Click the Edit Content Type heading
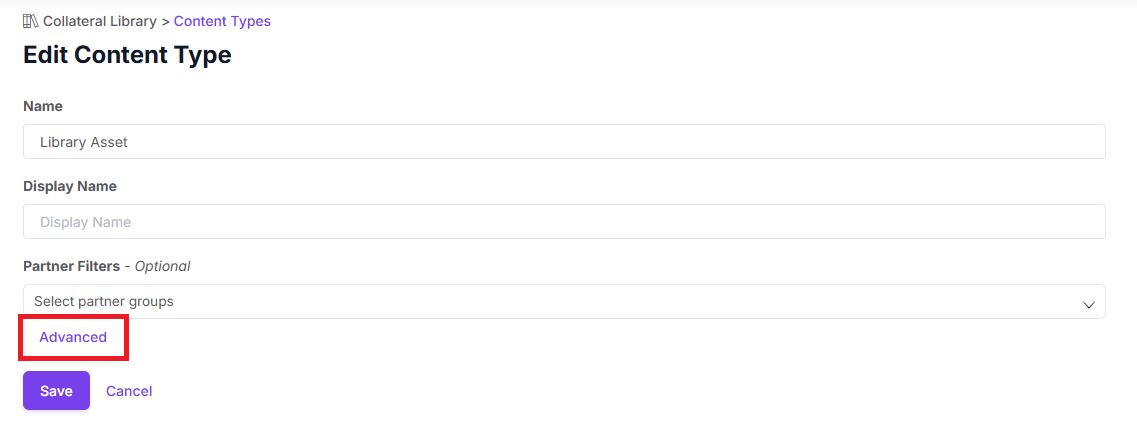The width and height of the screenshot is (1137, 435). pos(127,55)
